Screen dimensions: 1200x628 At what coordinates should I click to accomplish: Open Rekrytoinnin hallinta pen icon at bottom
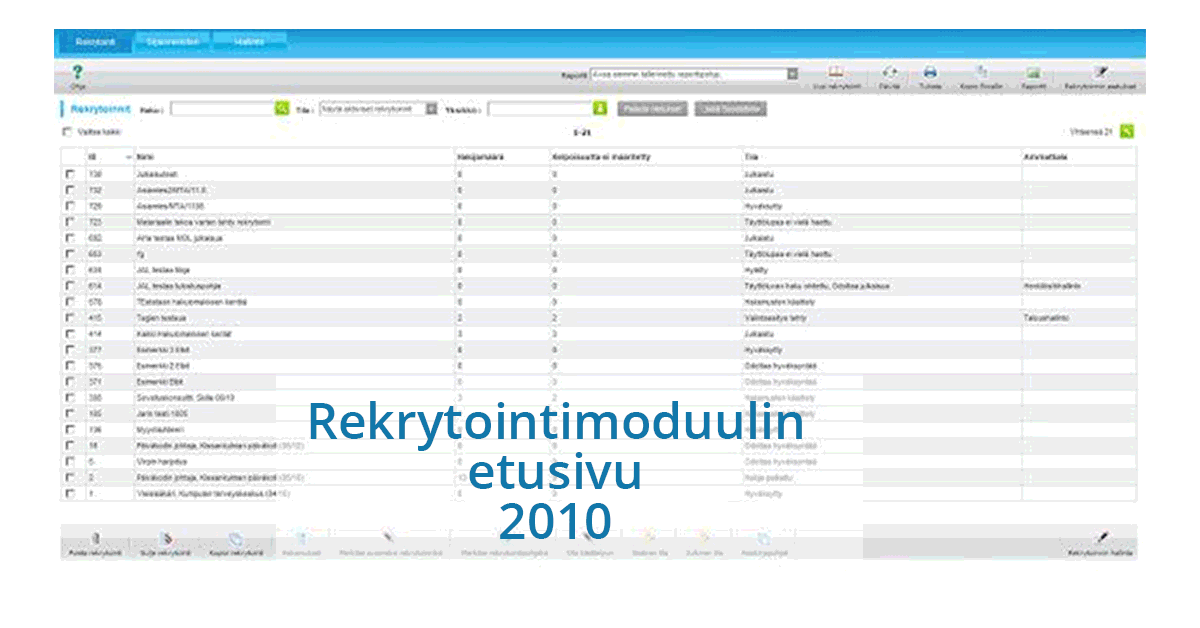coord(1101,538)
